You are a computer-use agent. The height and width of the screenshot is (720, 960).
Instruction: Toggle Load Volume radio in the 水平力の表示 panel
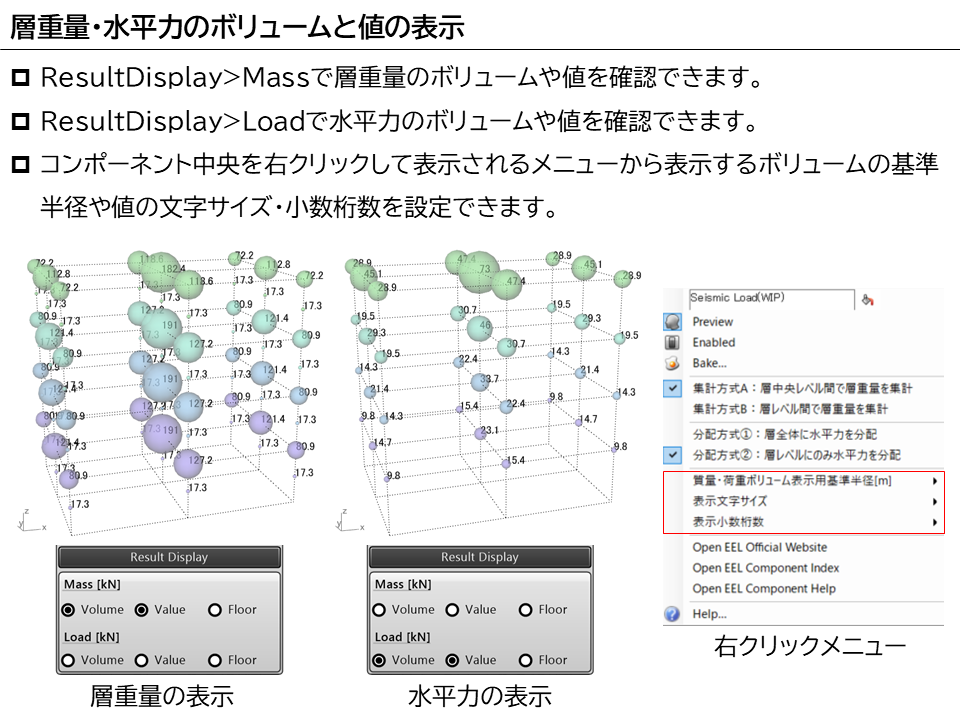coord(379,661)
